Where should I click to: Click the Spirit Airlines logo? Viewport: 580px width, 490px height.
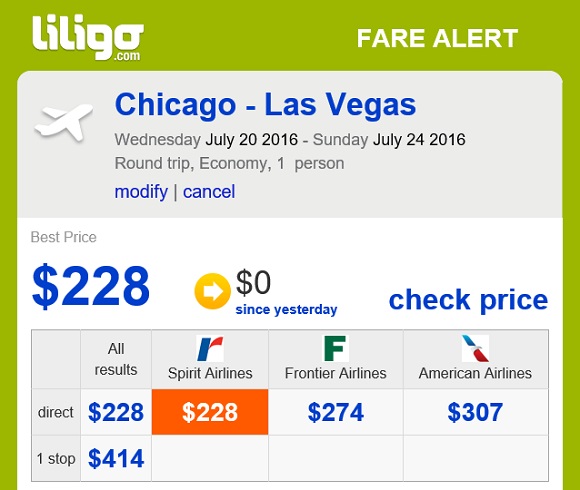pyautogui.click(x=210, y=348)
